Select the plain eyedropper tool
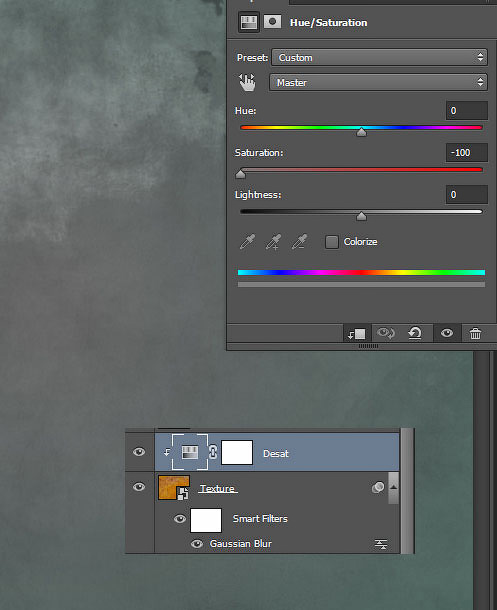The width and height of the screenshot is (497, 610). 247,242
